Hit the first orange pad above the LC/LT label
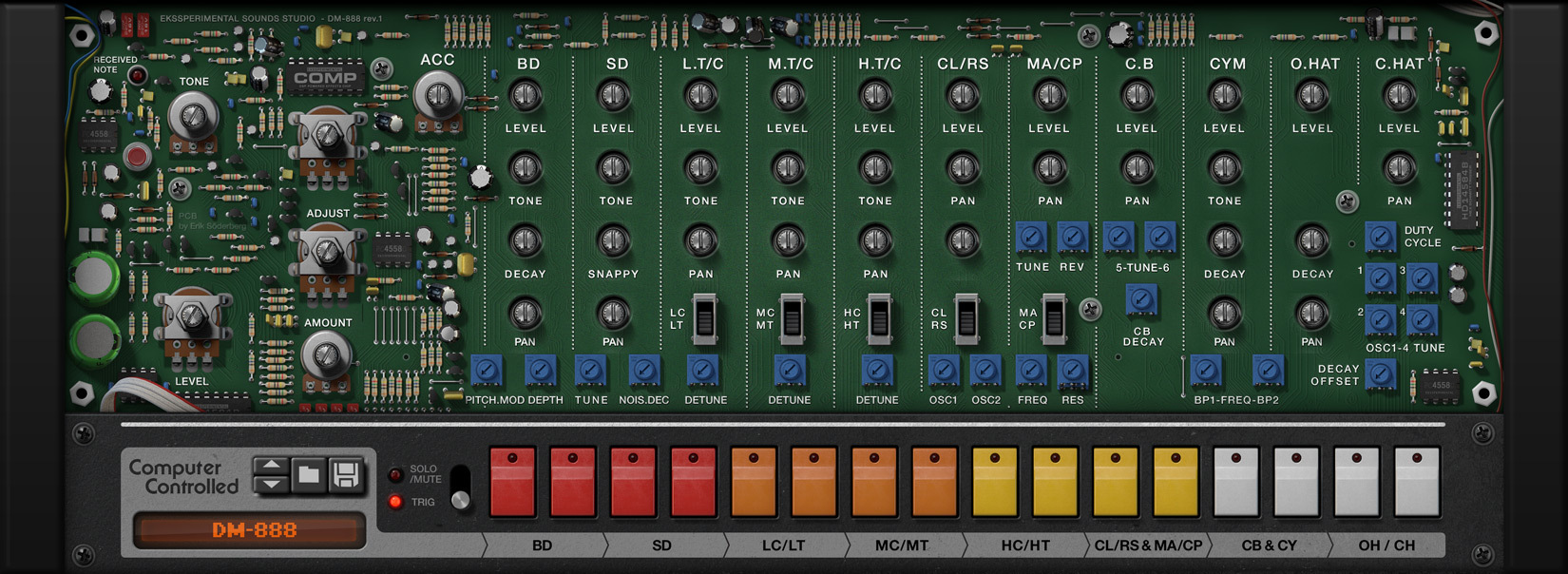 755,482
